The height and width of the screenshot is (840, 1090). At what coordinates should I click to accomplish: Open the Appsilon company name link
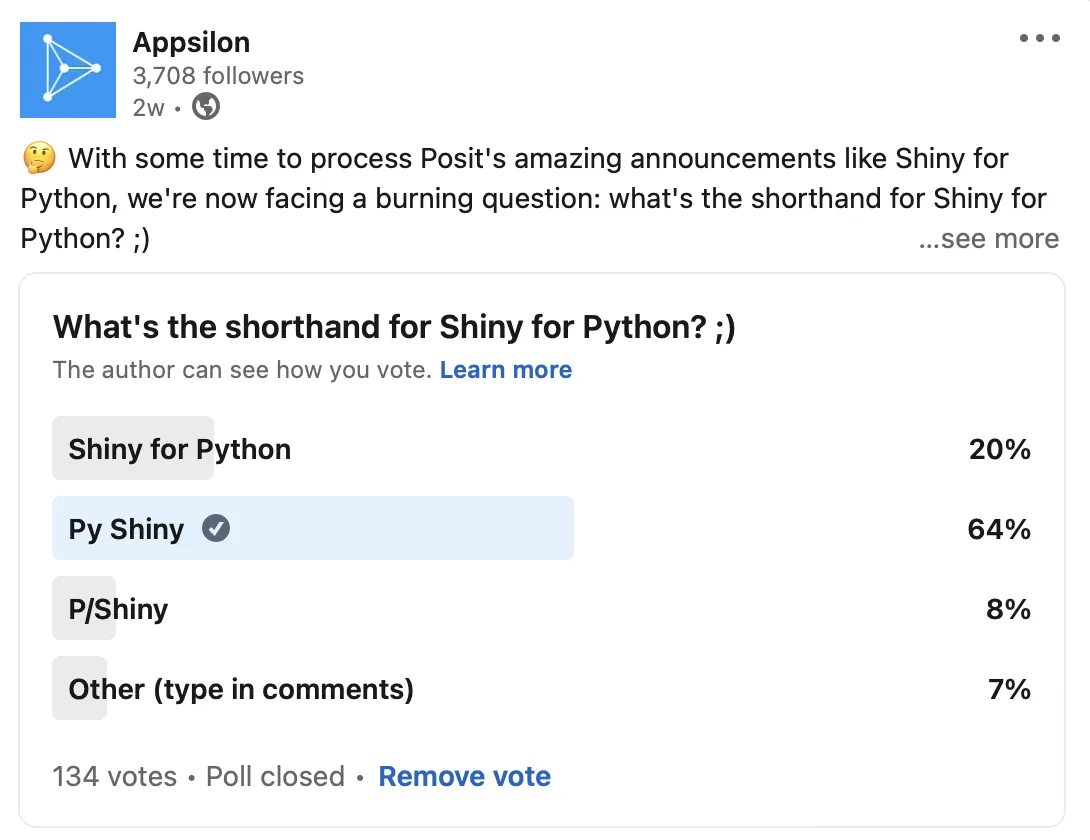point(191,42)
